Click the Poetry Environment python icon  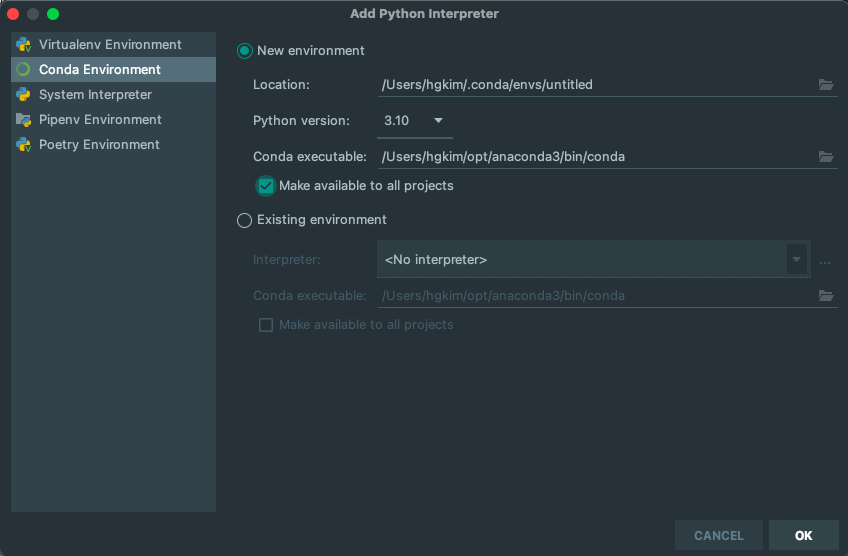tap(23, 145)
